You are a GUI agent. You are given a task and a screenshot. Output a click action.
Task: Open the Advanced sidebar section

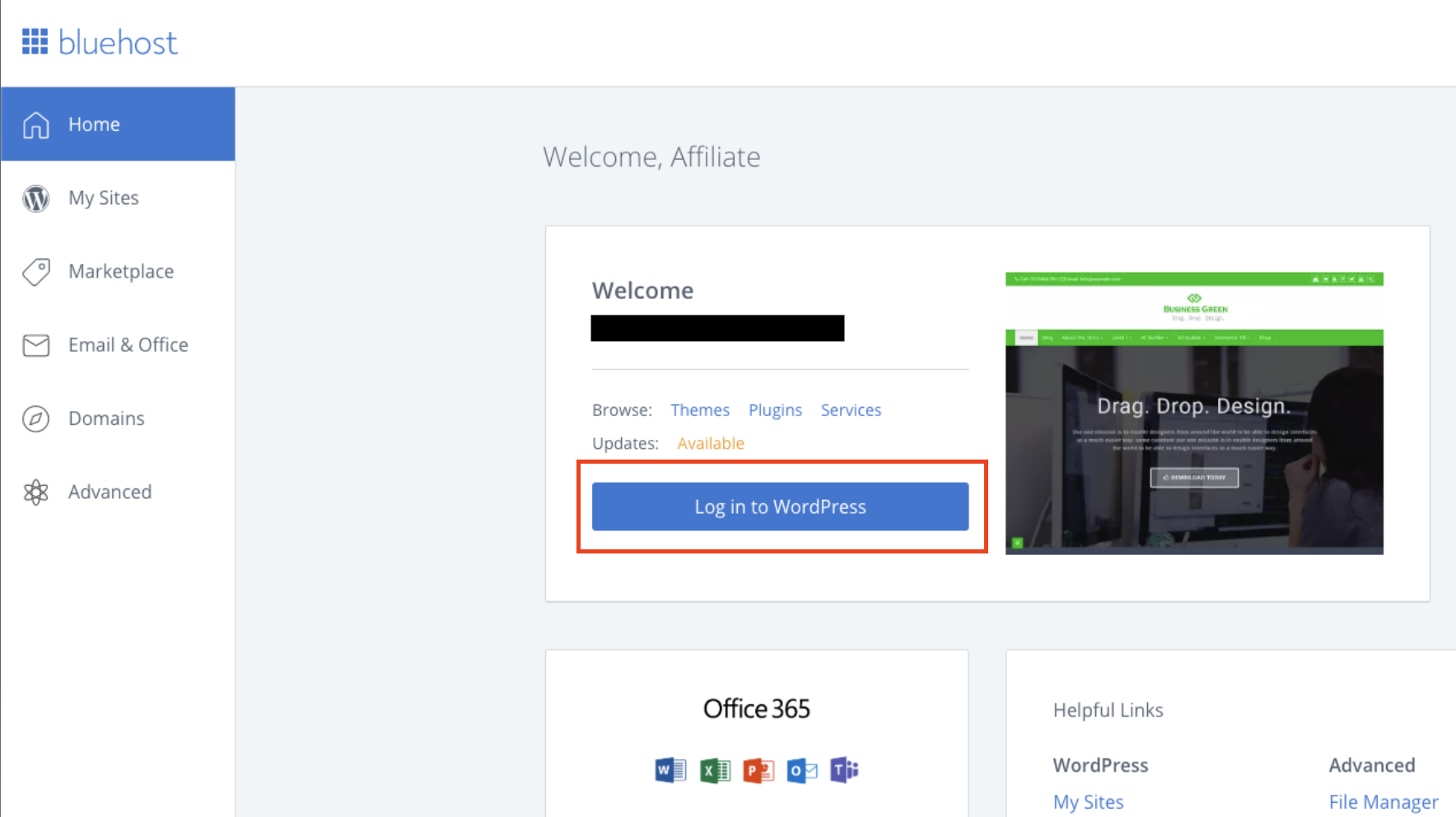click(x=118, y=493)
